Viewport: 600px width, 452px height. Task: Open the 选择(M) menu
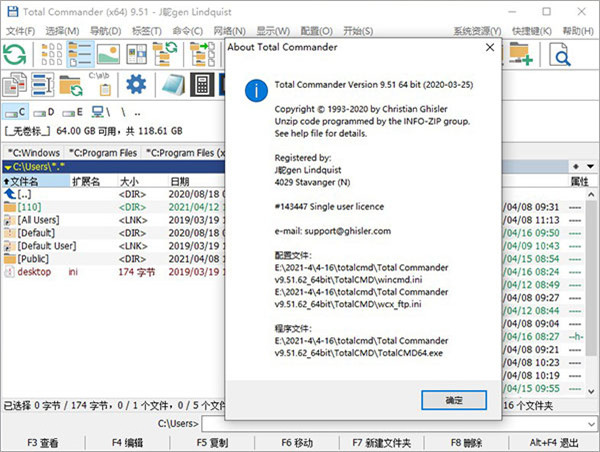[x=62, y=31]
